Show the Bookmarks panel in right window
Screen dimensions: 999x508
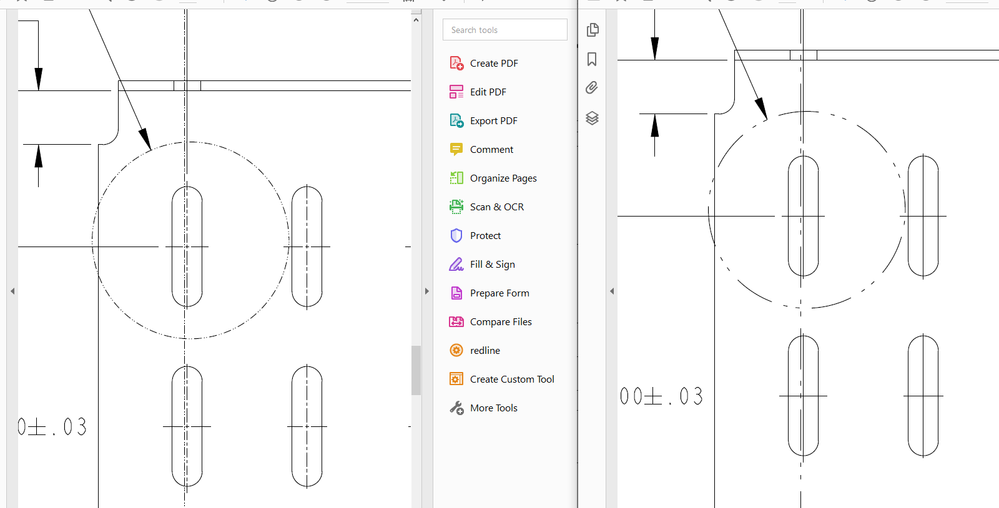coord(592,59)
